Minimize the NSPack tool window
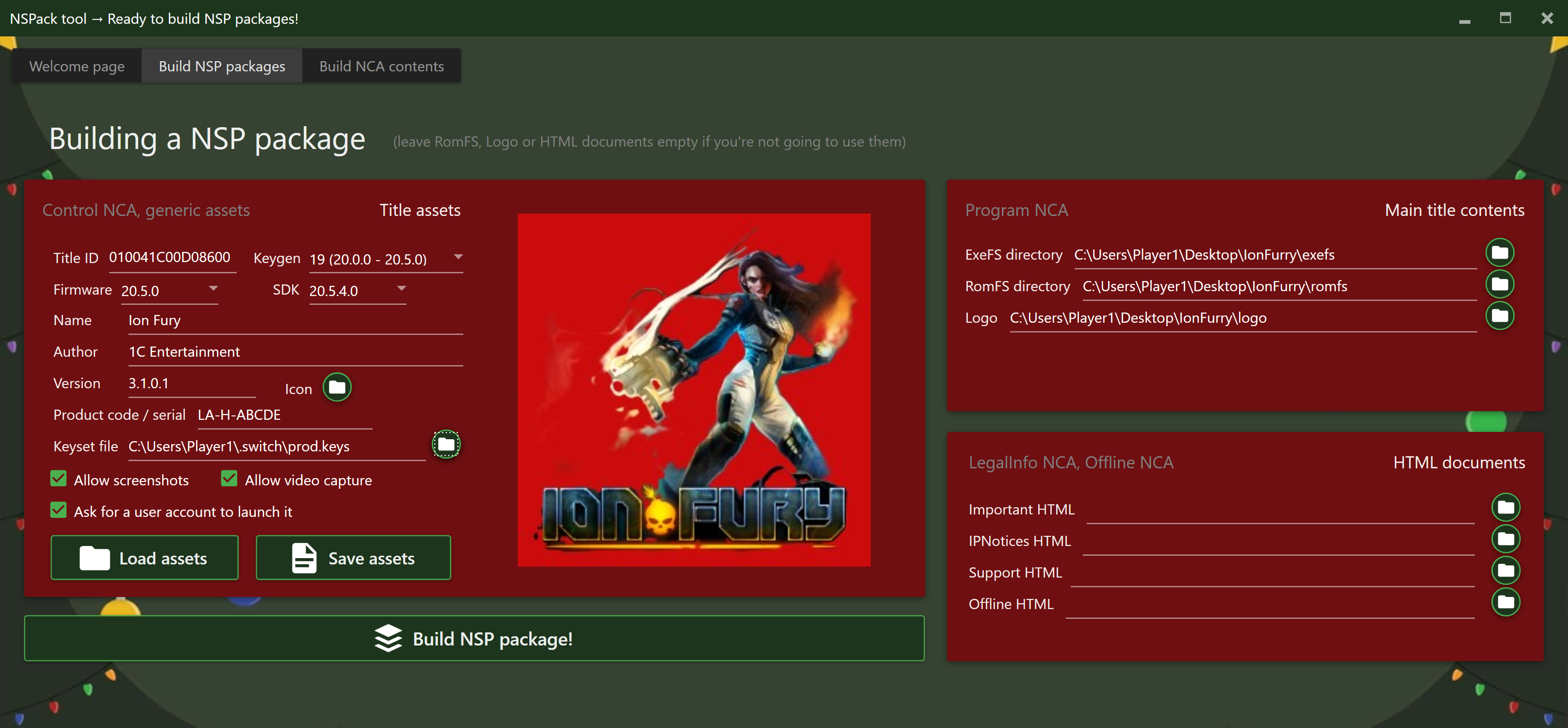Screen dimensions: 1568x728 click(1465, 19)
